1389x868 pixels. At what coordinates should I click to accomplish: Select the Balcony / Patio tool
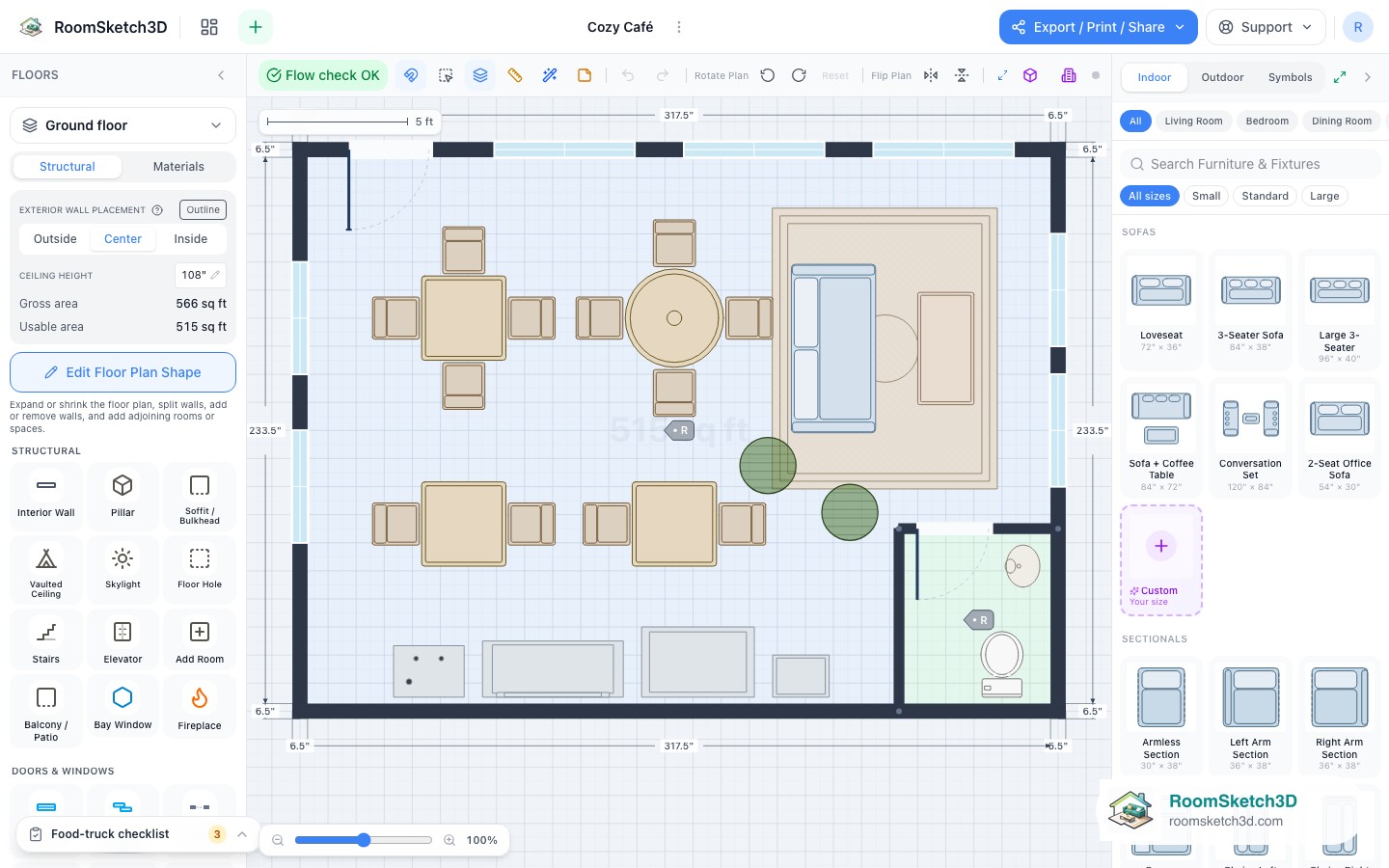45,710
